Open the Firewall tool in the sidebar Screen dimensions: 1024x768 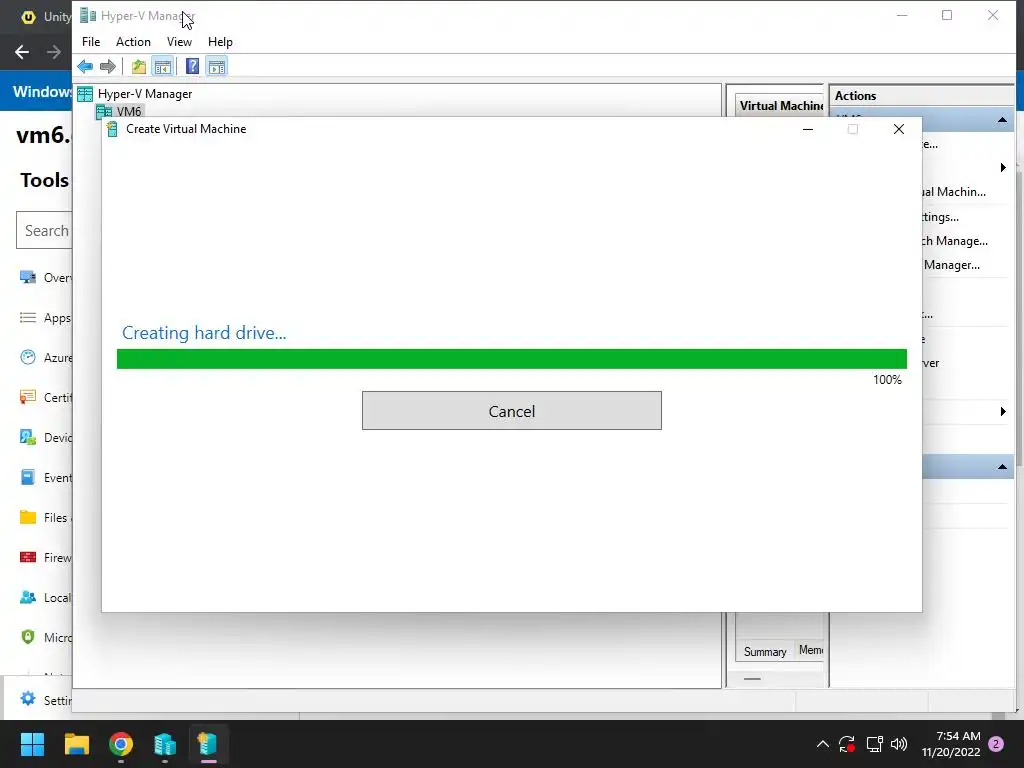tap(44, 558)
